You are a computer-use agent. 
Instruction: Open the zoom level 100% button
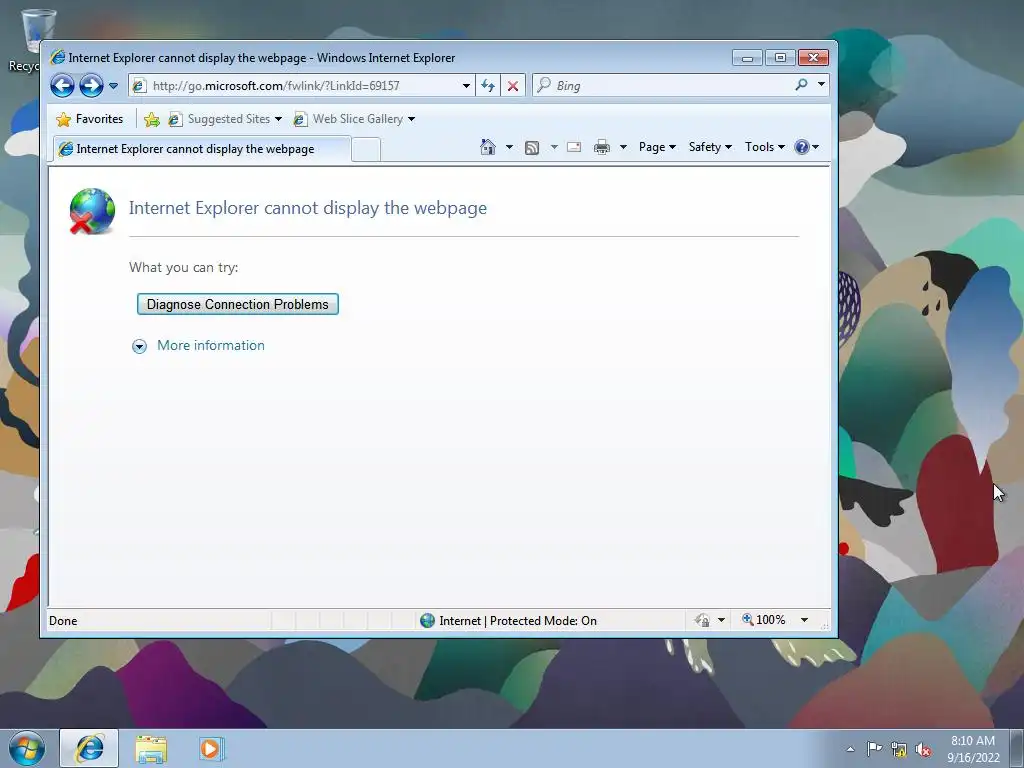pyautogui.click(x=763, y=620)
